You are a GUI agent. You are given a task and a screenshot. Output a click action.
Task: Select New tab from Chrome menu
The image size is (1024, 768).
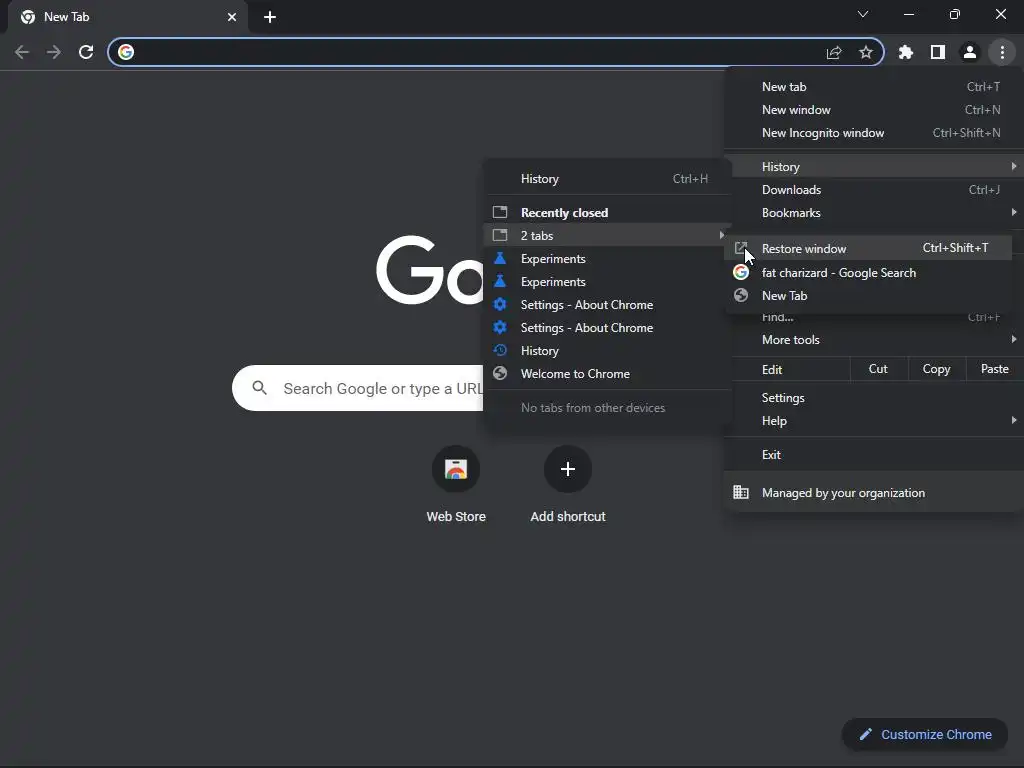[874, 87]
